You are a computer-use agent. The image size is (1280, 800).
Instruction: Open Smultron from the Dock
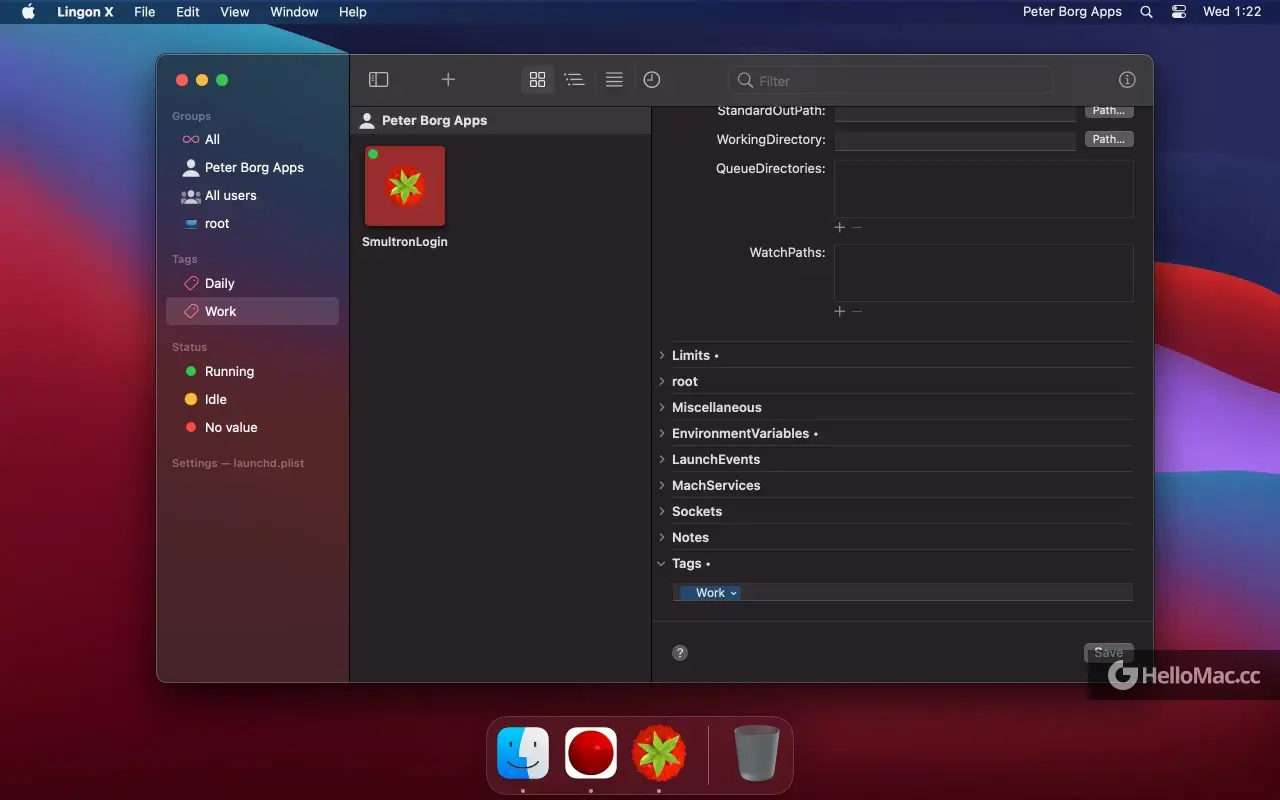click(658, 753)
